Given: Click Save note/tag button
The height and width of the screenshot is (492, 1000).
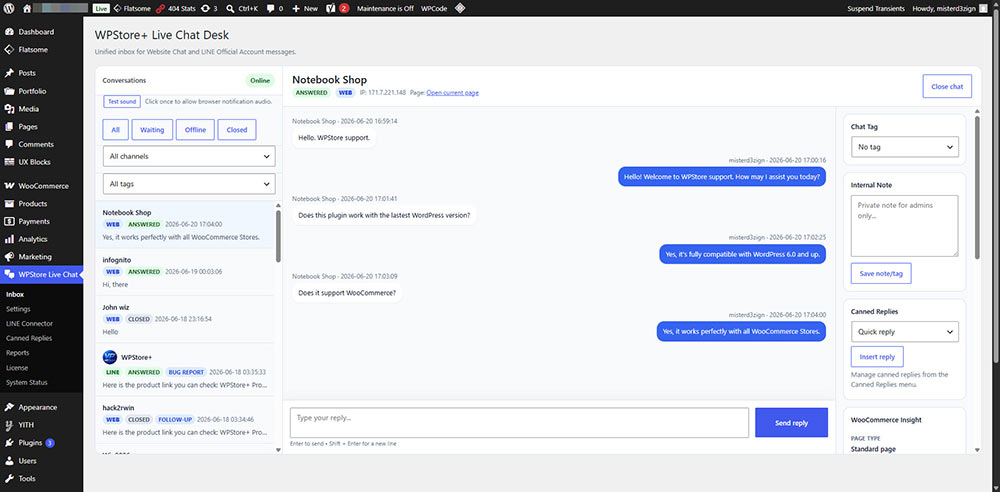Looking at the screenshot, I should click(881, 273).
